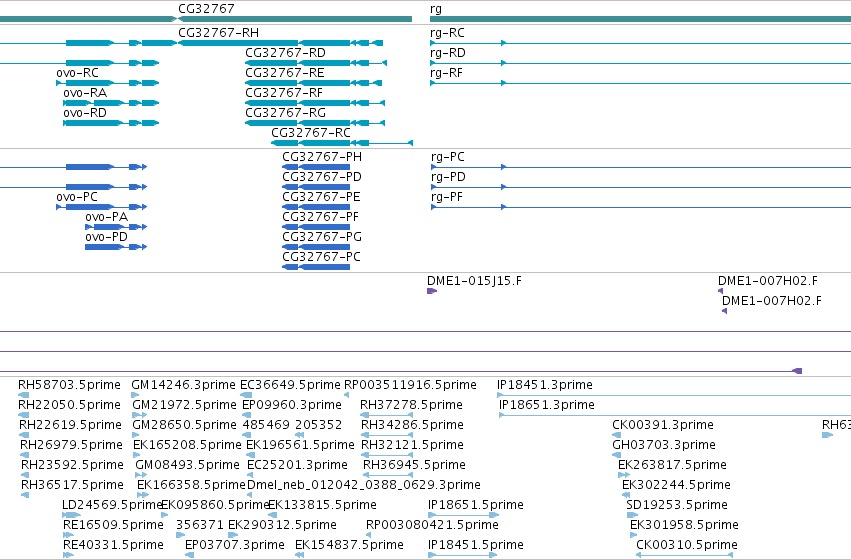Viewport: 851px width, 560px height.
Task: Select the ovo-RD transcript label
Action: (x=85, y=113)
